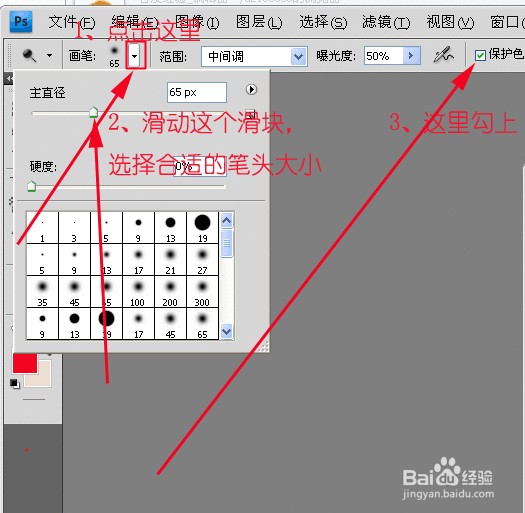Screen dimensions: 525x513
Task: Click the hardness slider handle
Action: (31, 186)
